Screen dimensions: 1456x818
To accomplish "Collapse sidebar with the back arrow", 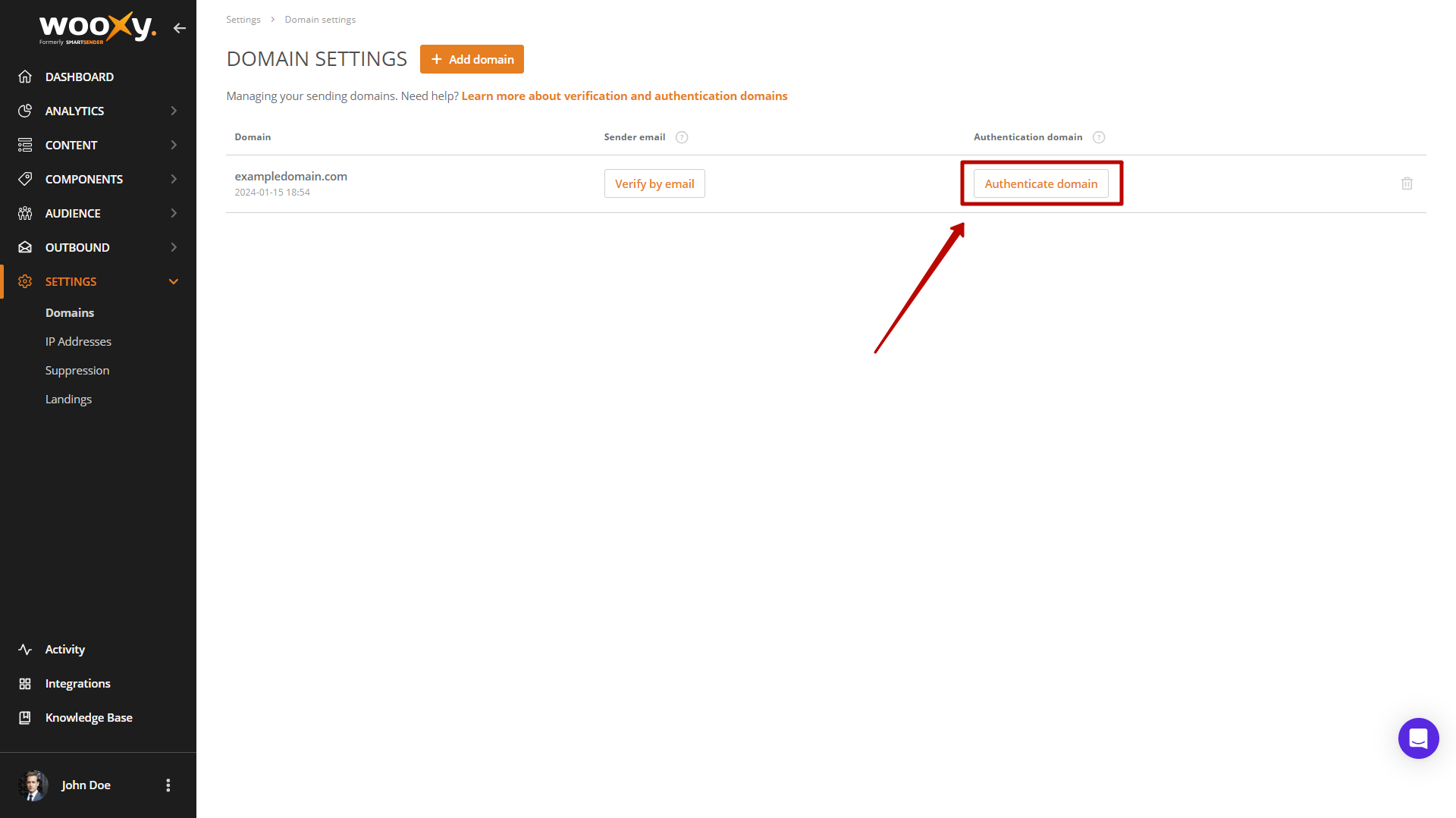I will [180, 28].
